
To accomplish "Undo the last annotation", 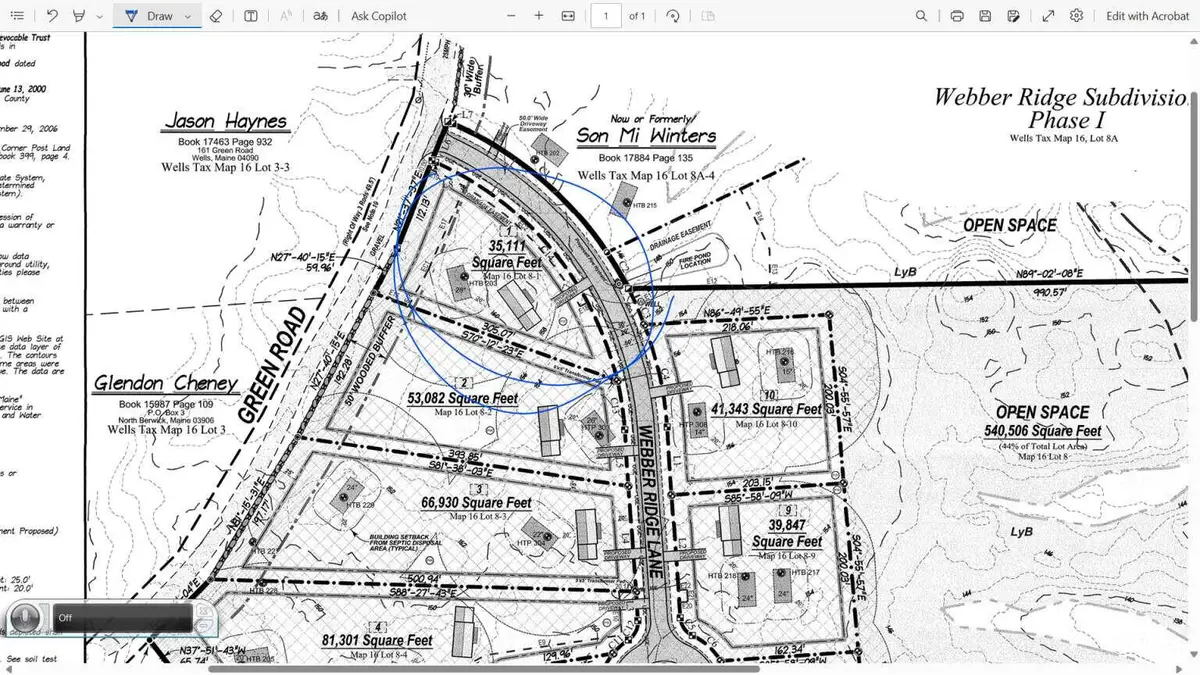I will point(52,16).
